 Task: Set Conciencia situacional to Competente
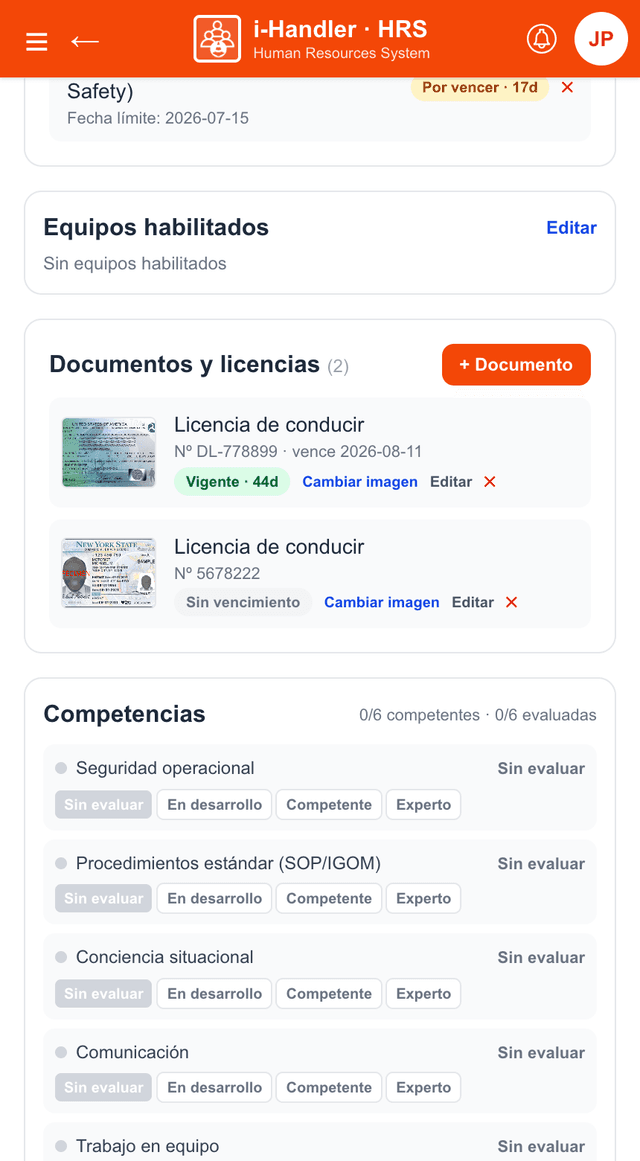coord(329,994)
